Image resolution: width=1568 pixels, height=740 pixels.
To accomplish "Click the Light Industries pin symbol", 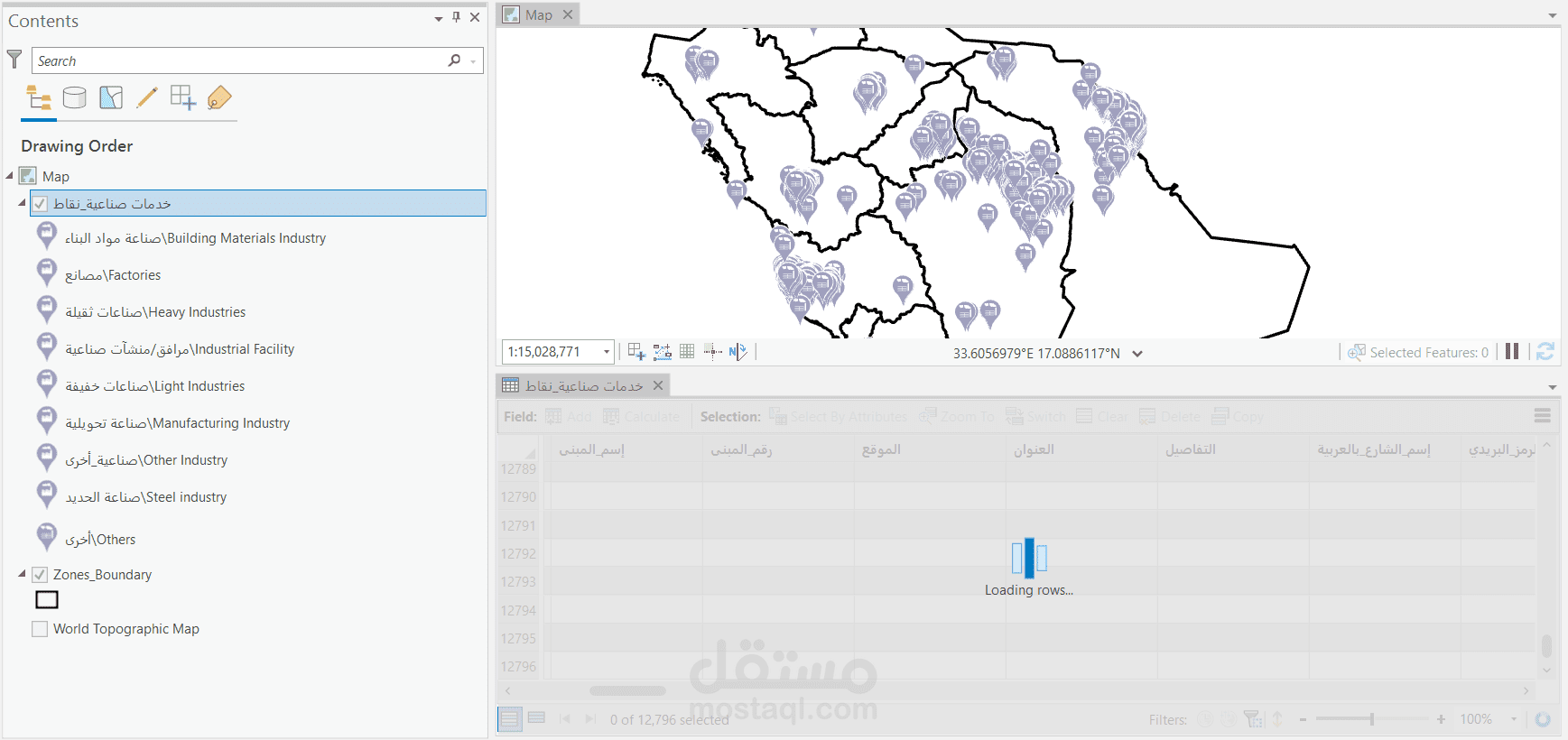I will (47, 384).
